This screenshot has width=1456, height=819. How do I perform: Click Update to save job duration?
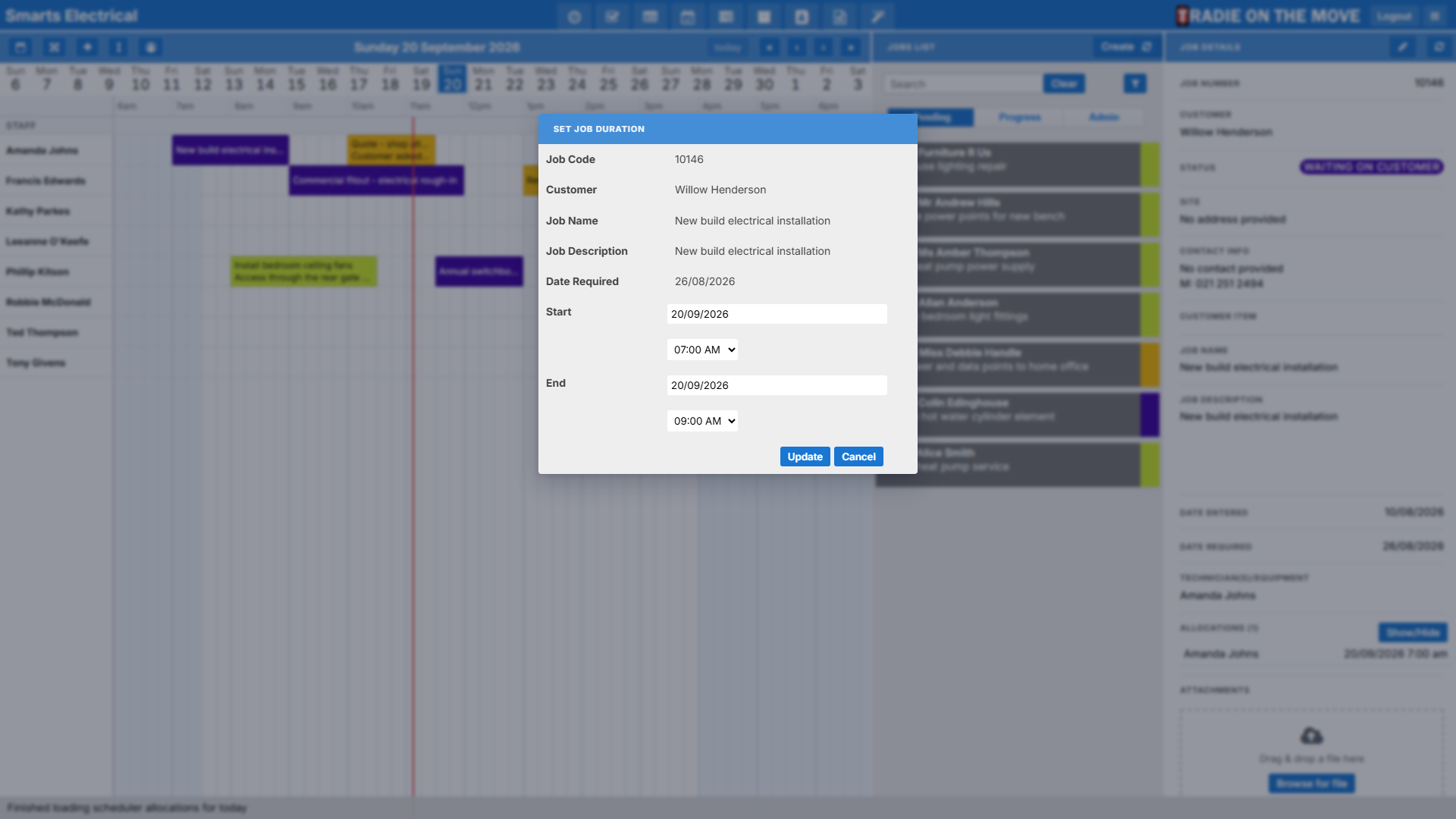click(805, 457)
